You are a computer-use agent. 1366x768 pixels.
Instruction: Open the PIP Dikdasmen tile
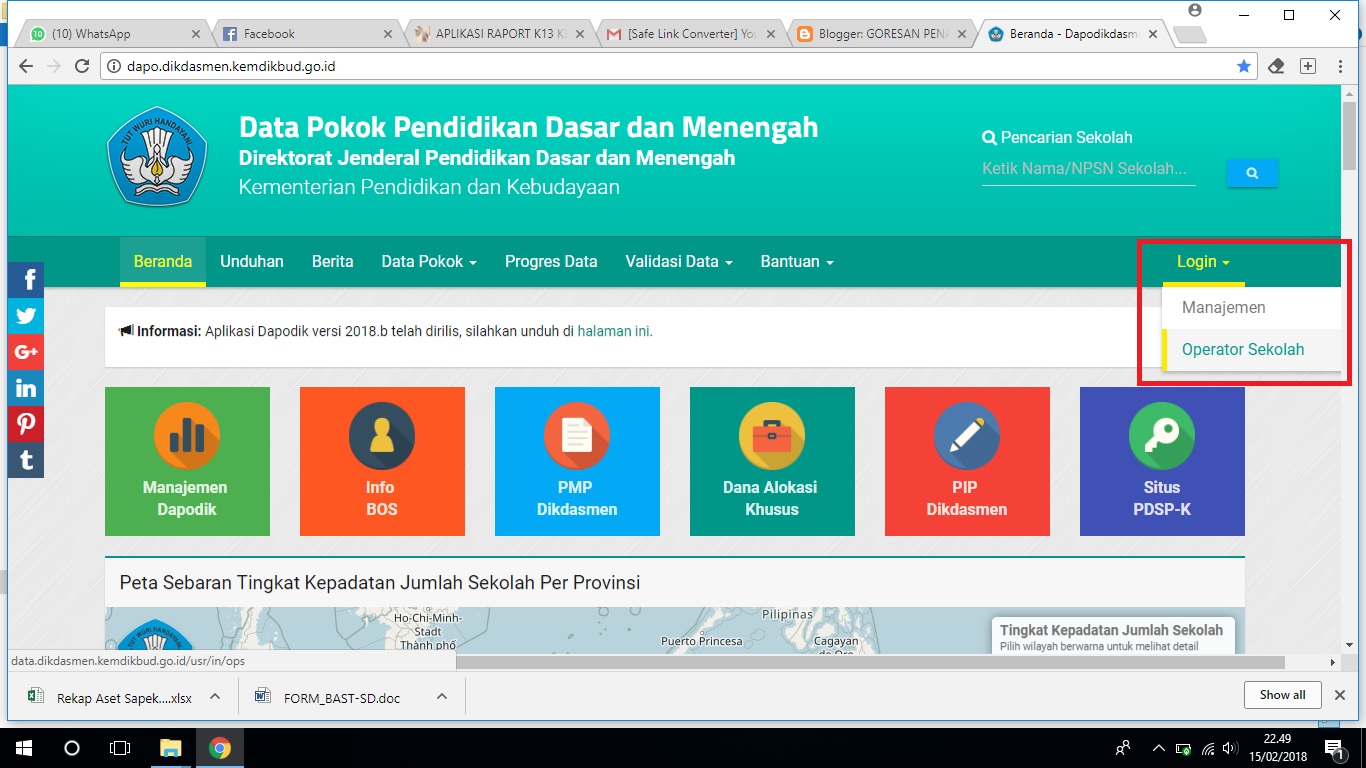[967, 461]
